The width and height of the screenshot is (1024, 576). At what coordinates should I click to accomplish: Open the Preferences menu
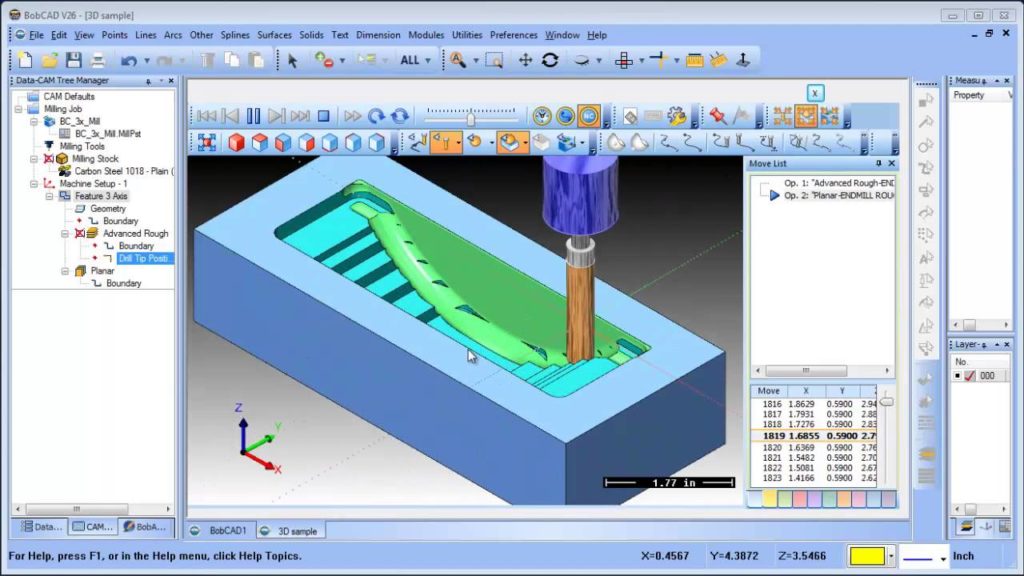pos(513,35)
